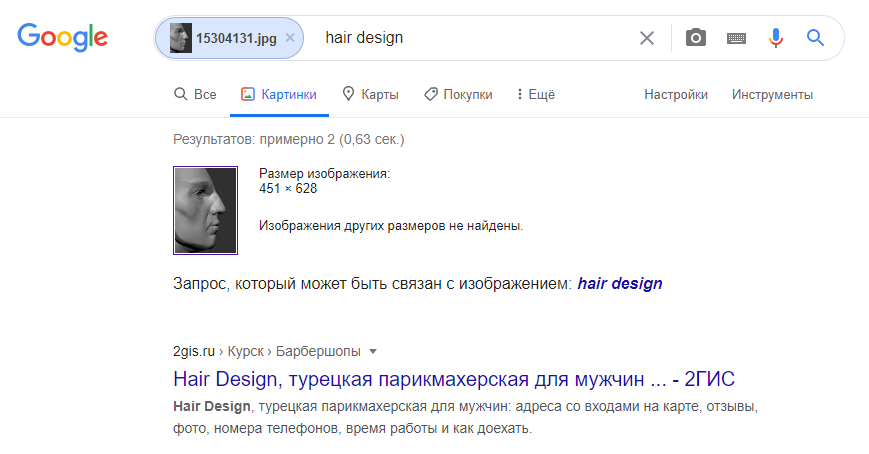Open the Hair Design 2ГИС result title
Viewport: 869px width, 454px height.
click(x=454, y=379)
